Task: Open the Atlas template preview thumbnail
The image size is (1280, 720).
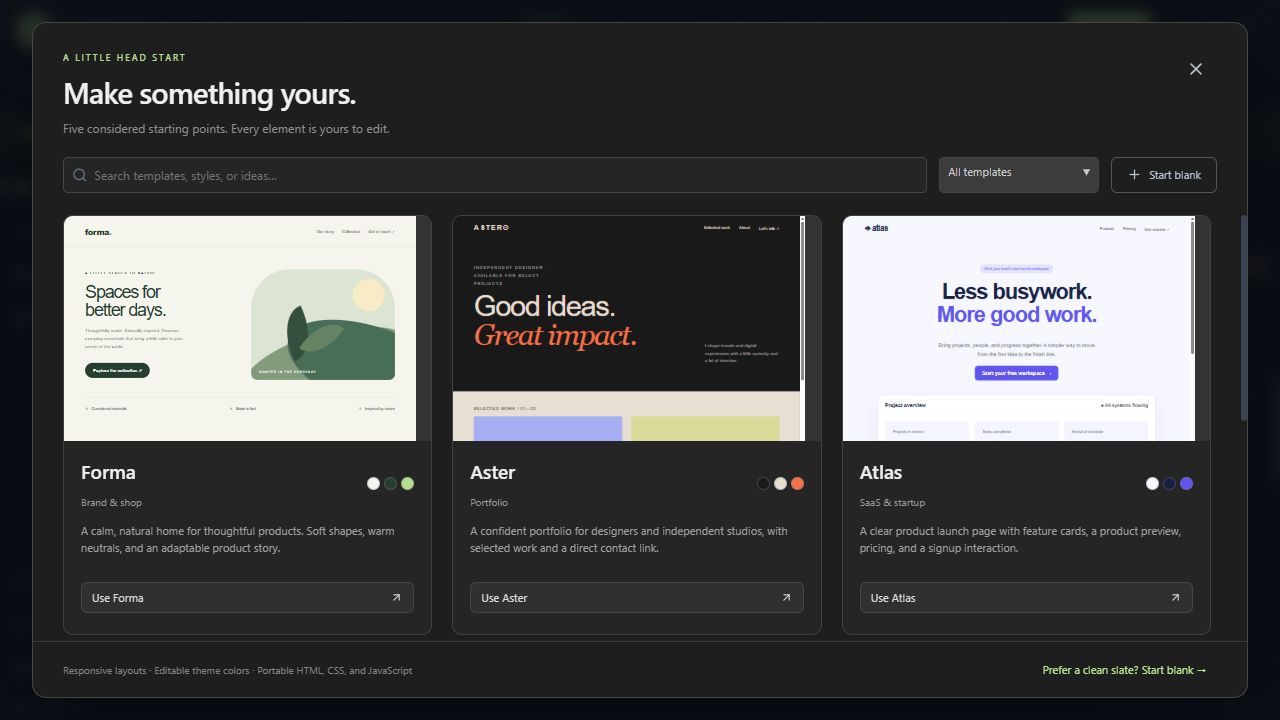Action: pyautogui.click(x=1026, y=328)
